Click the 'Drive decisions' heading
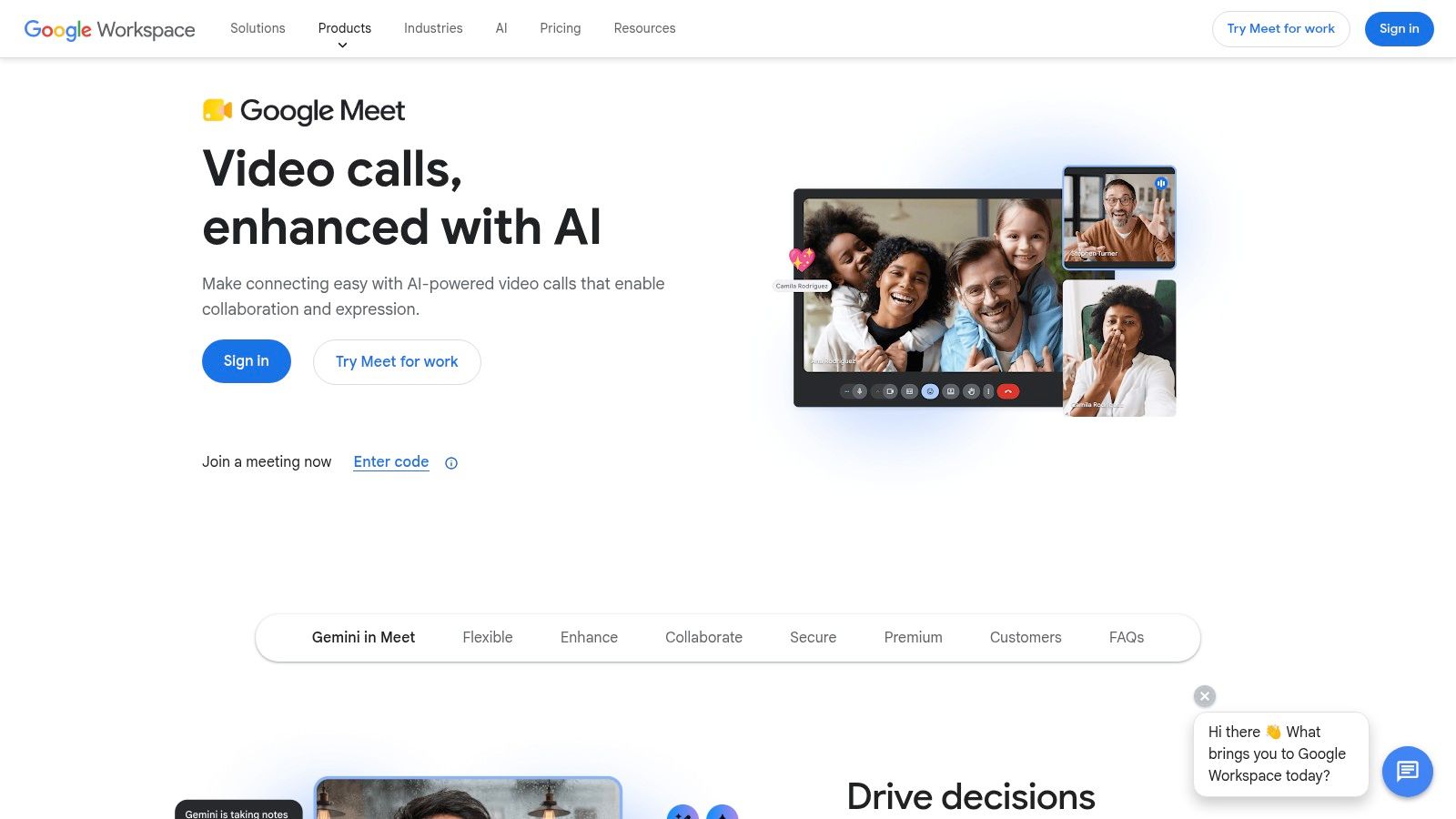This screenshot has width=1456, height=819. coord(971,796)
